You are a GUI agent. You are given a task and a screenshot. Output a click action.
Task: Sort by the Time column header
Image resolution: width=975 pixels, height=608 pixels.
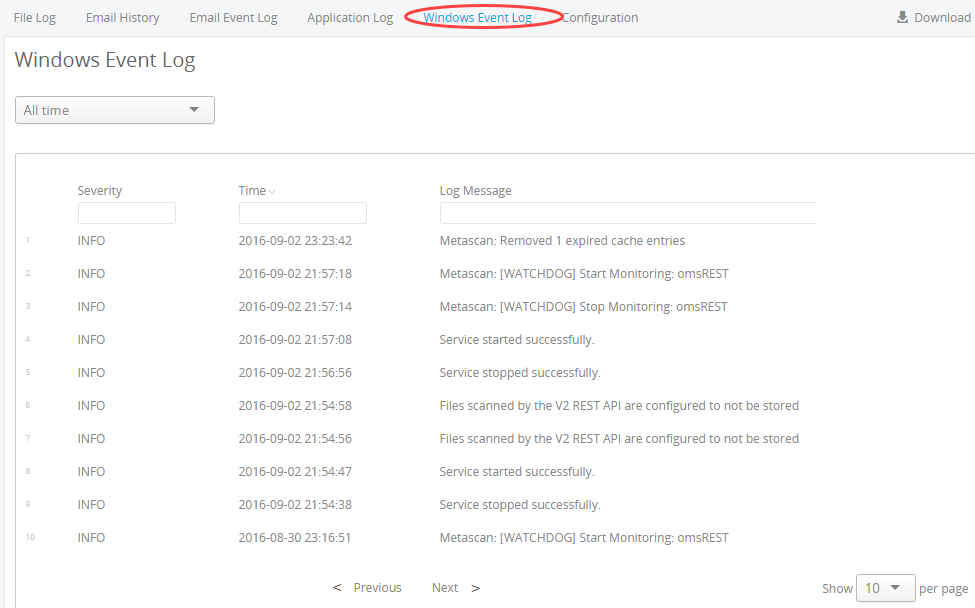[252, 191]
